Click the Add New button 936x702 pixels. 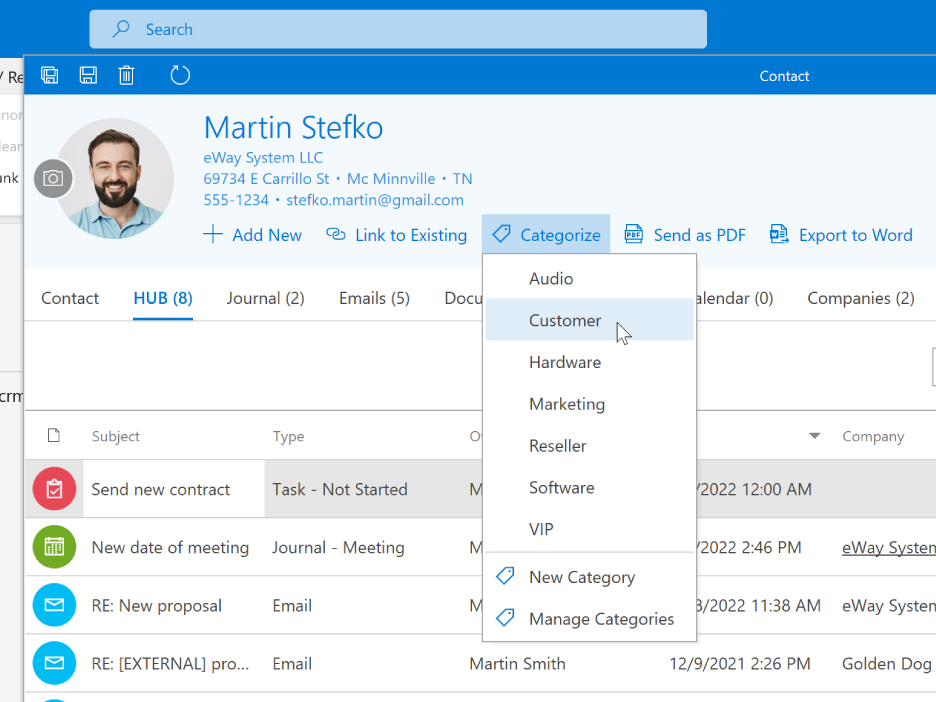click(x=253, y=235)
